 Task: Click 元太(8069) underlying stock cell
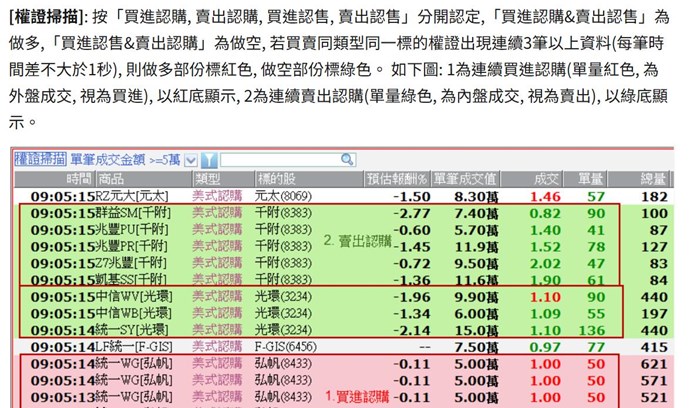283,196
